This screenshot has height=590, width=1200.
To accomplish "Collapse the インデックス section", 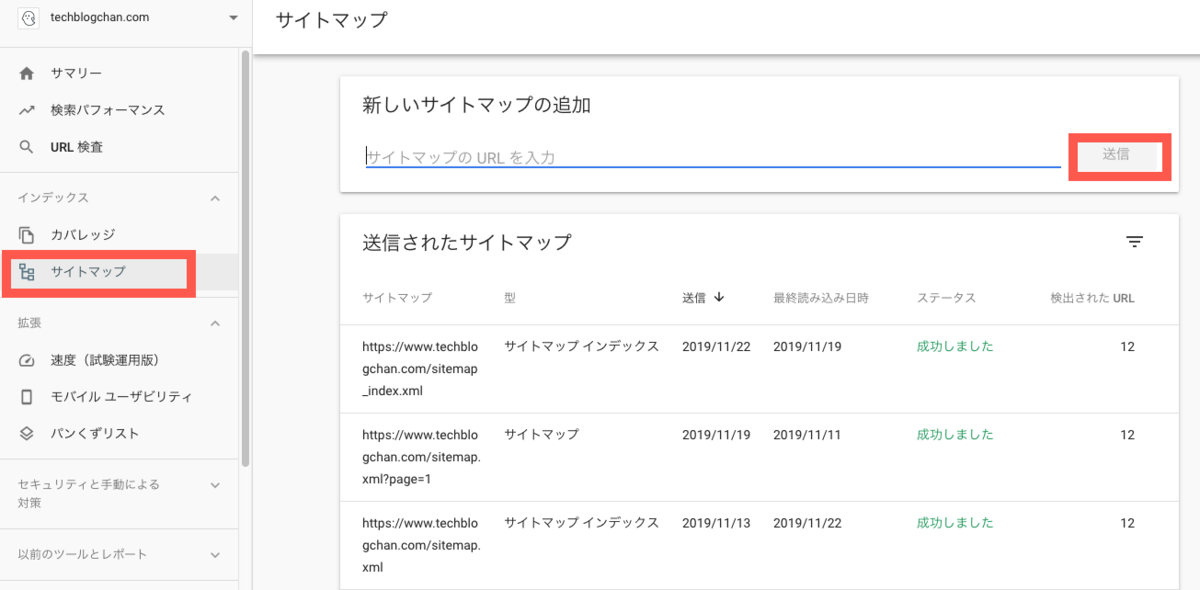I will pyautogui.click(x=214, y=198).
